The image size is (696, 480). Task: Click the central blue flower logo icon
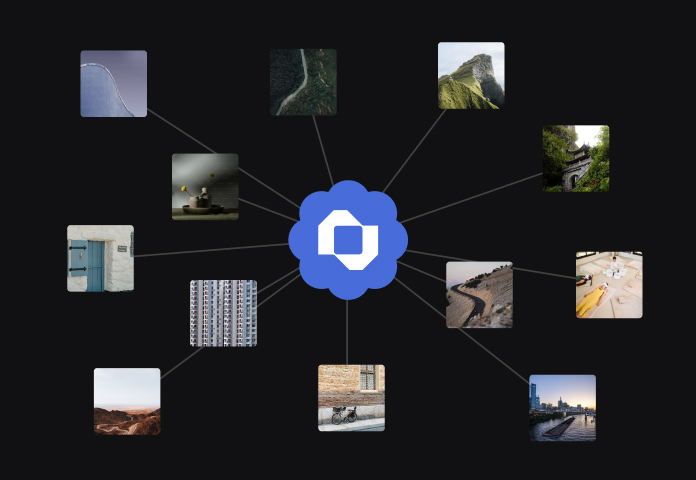point(348,240)
